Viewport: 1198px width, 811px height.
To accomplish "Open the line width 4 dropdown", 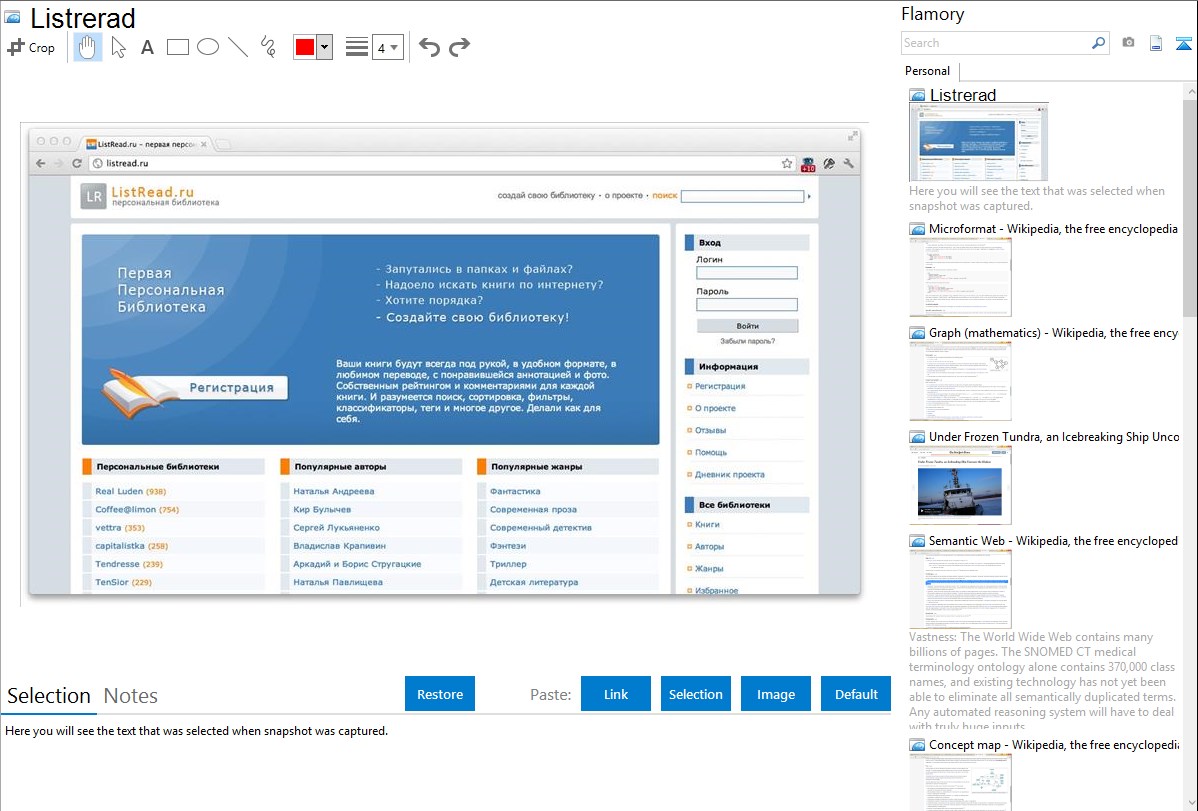I will click(387, 47).
